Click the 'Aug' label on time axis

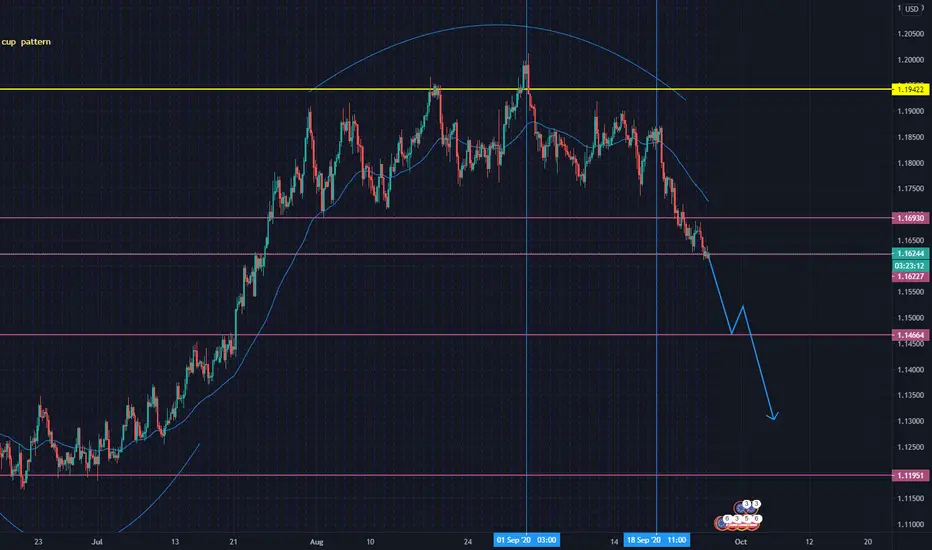pyautogui.click(x=316, y=542)
